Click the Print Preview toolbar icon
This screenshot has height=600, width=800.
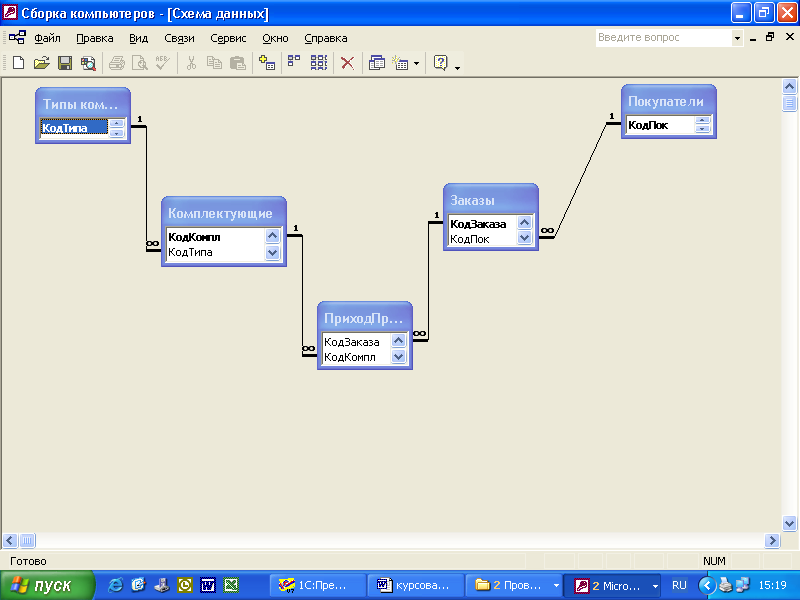pos(140,63)
